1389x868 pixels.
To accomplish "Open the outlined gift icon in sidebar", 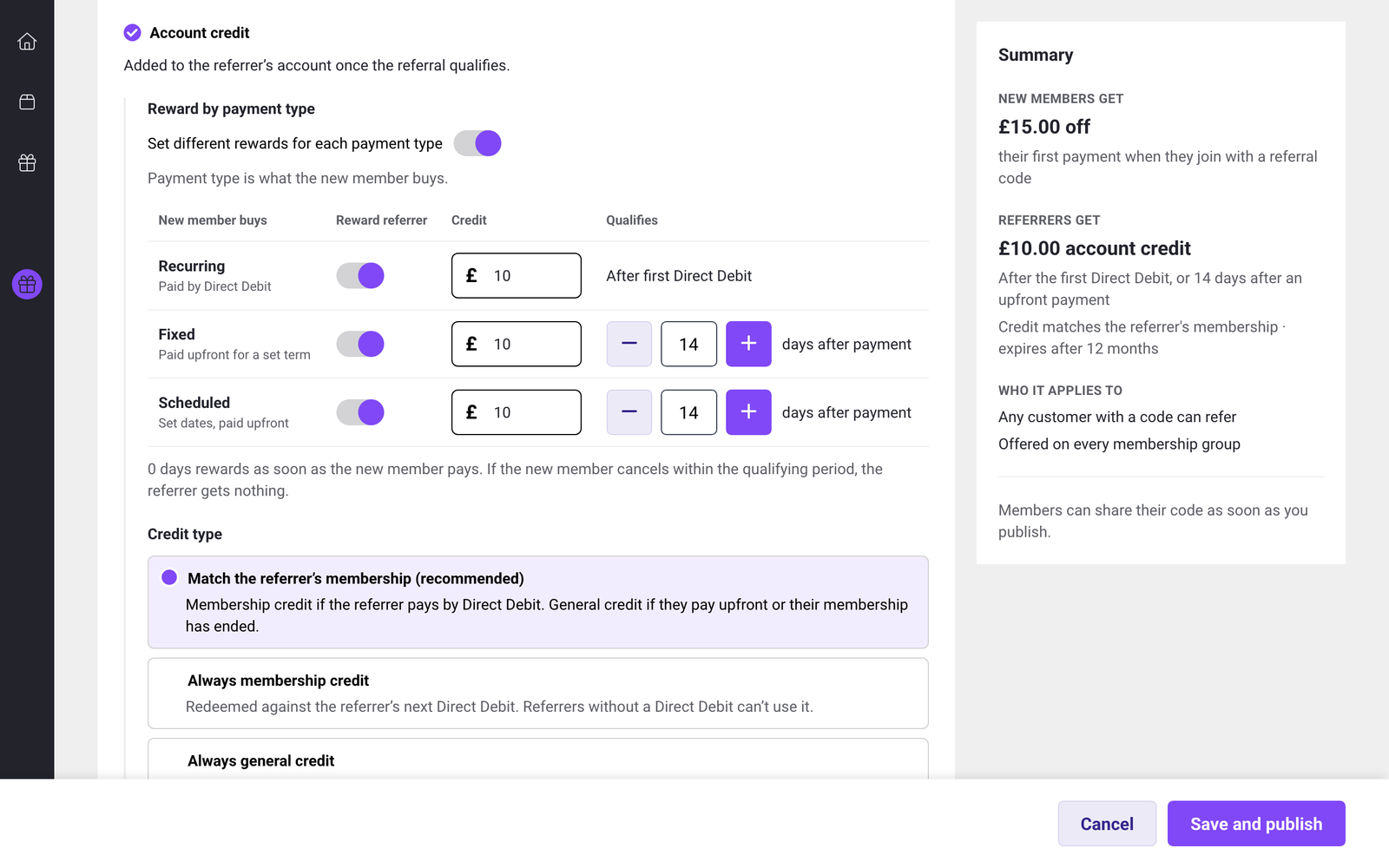I will 27,163.
